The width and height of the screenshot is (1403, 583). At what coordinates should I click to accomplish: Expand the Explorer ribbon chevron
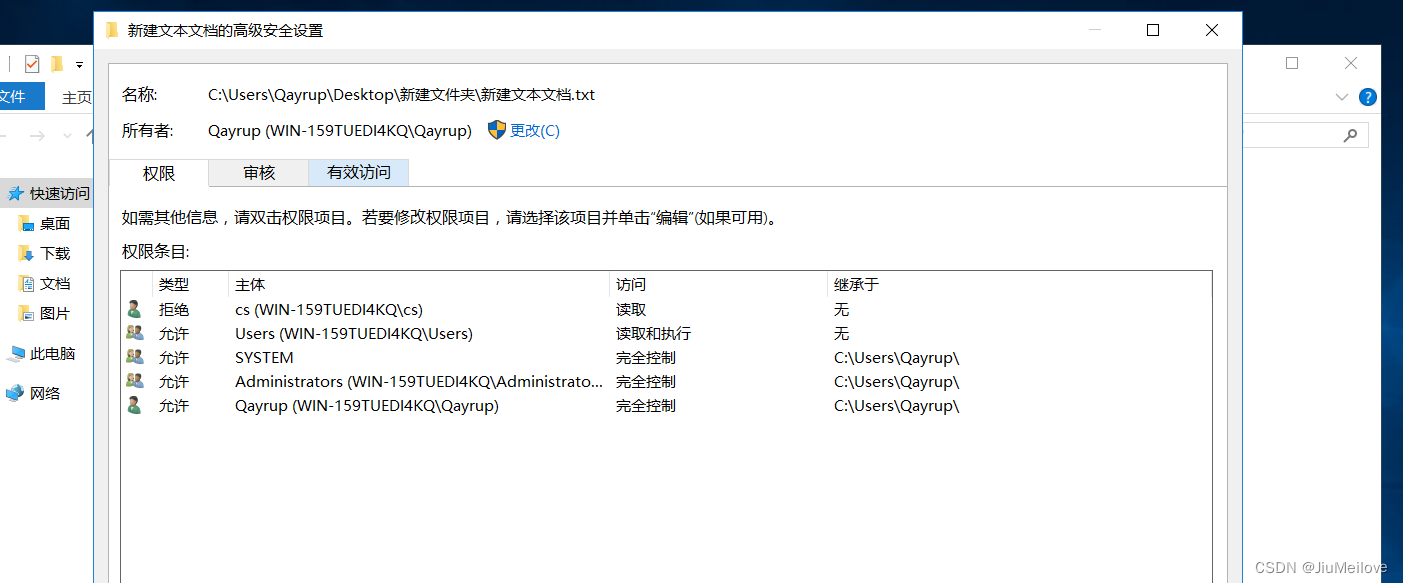(1342, 97)
